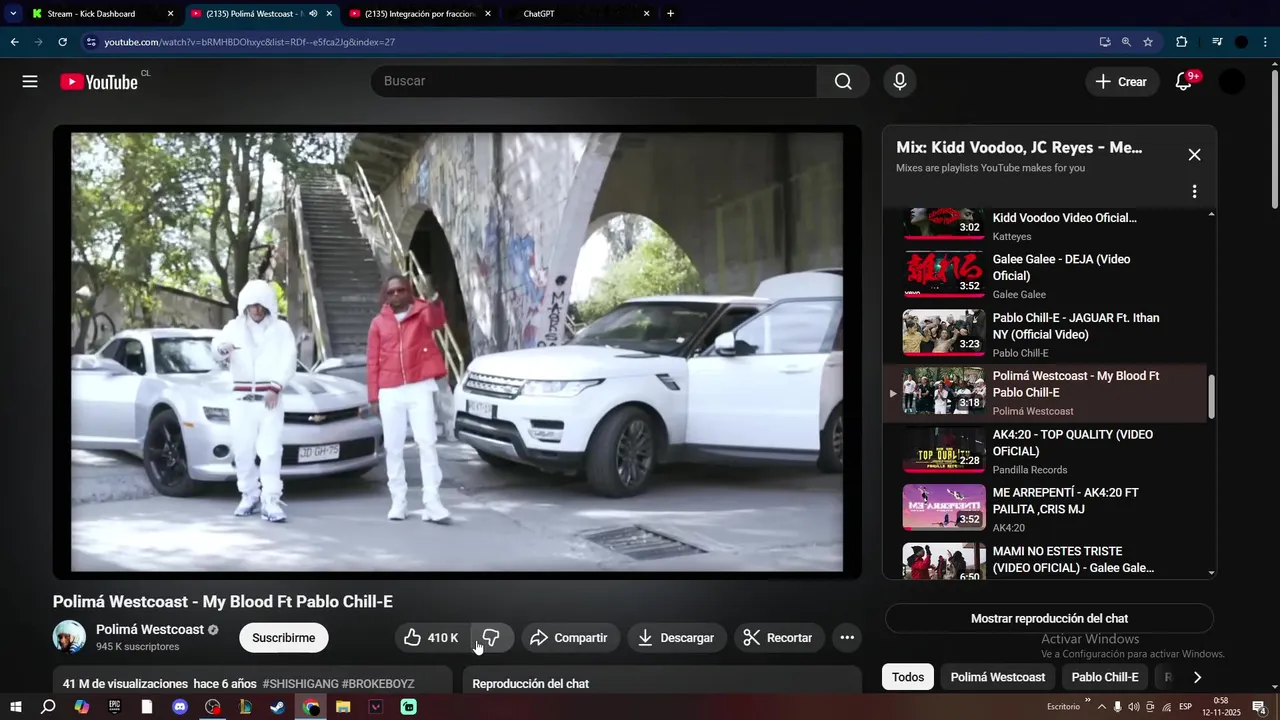Reload the page in Chrome

click(x=62, y=42)
